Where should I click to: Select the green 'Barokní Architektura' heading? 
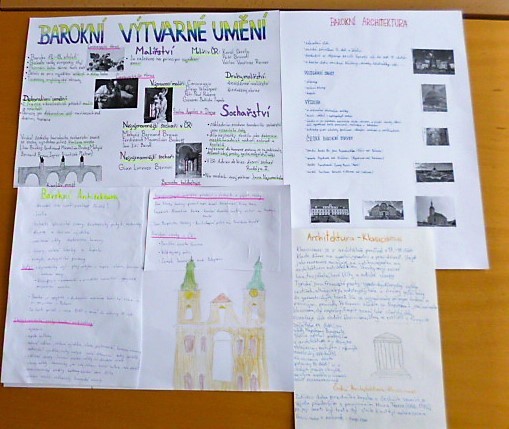coord(80,196)
